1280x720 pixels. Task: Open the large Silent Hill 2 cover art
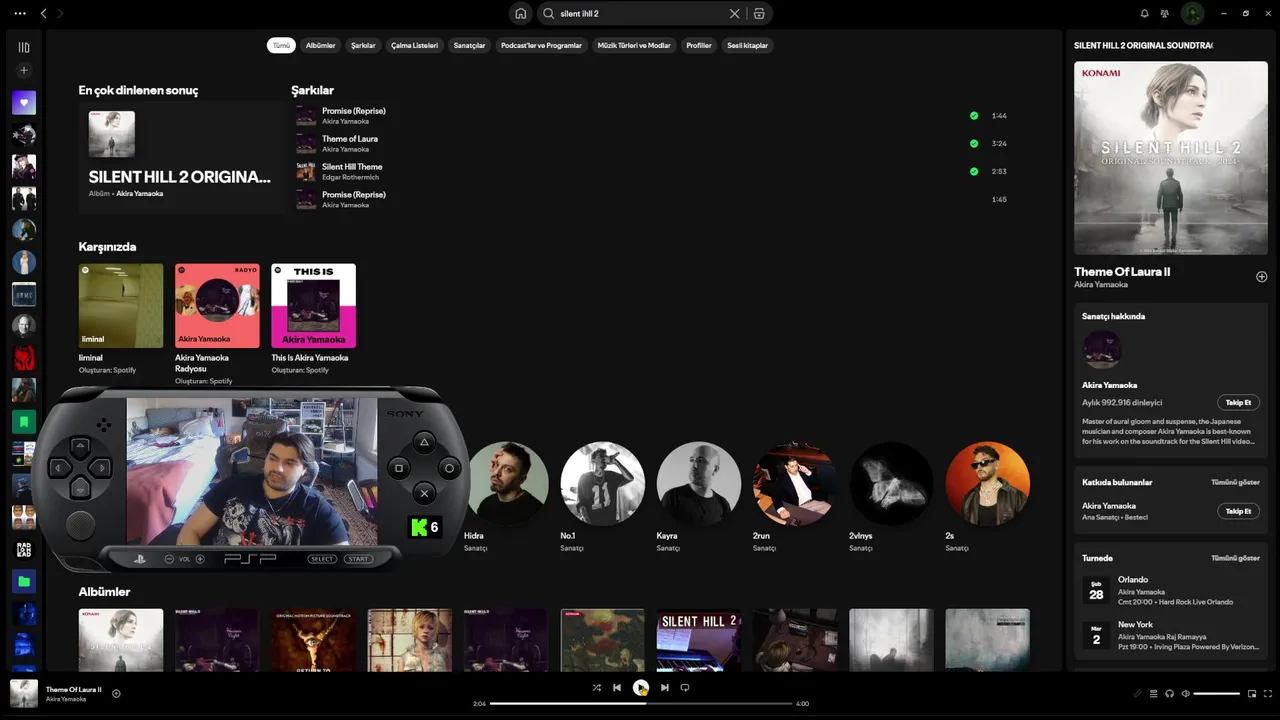point(1171,158)
